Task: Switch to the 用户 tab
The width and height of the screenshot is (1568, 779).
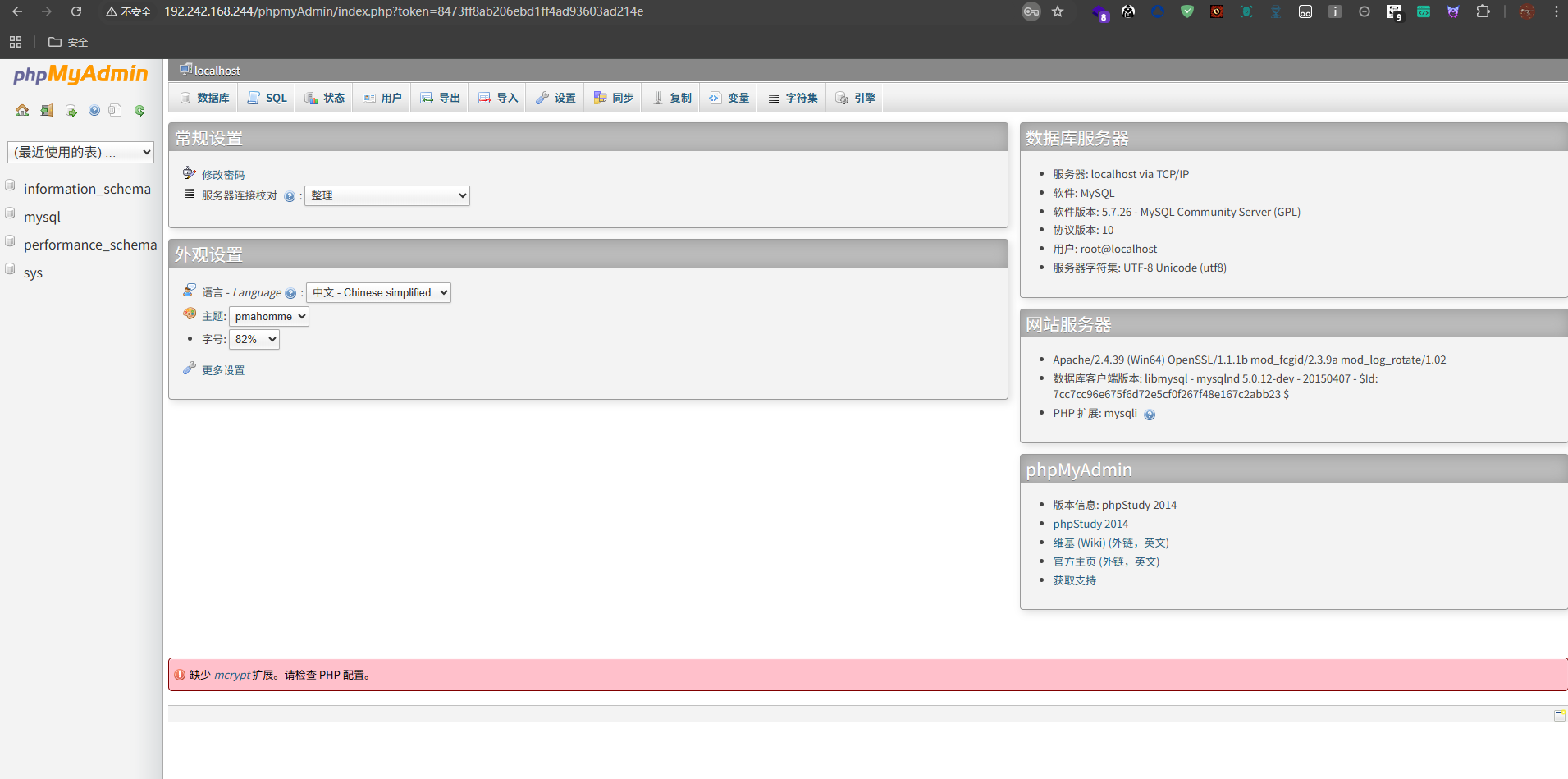Action: (382, 98)
